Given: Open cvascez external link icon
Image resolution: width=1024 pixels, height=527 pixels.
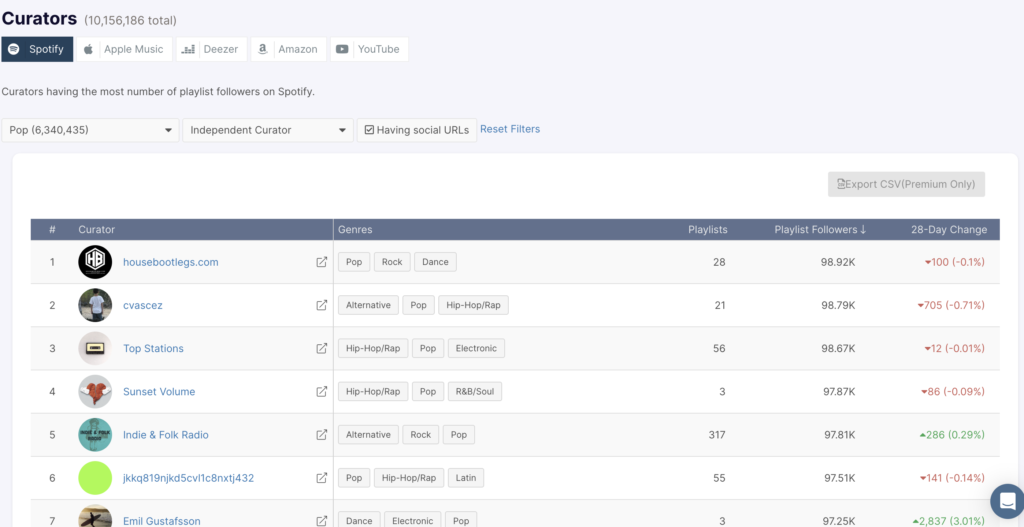Looking at the screenshot, I should tap(321, 305).
